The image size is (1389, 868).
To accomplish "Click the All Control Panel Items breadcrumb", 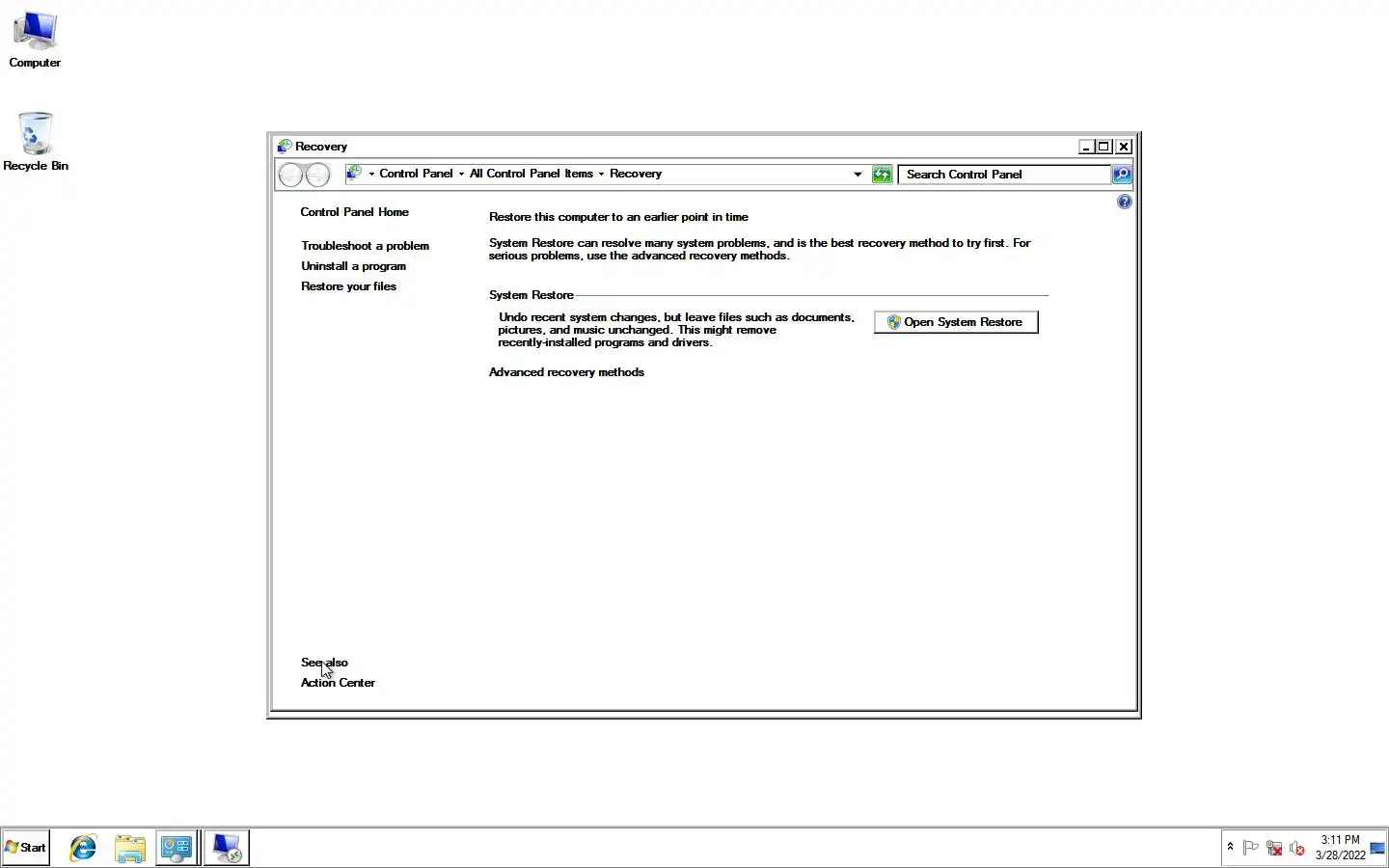I will (x=531, y=174).
